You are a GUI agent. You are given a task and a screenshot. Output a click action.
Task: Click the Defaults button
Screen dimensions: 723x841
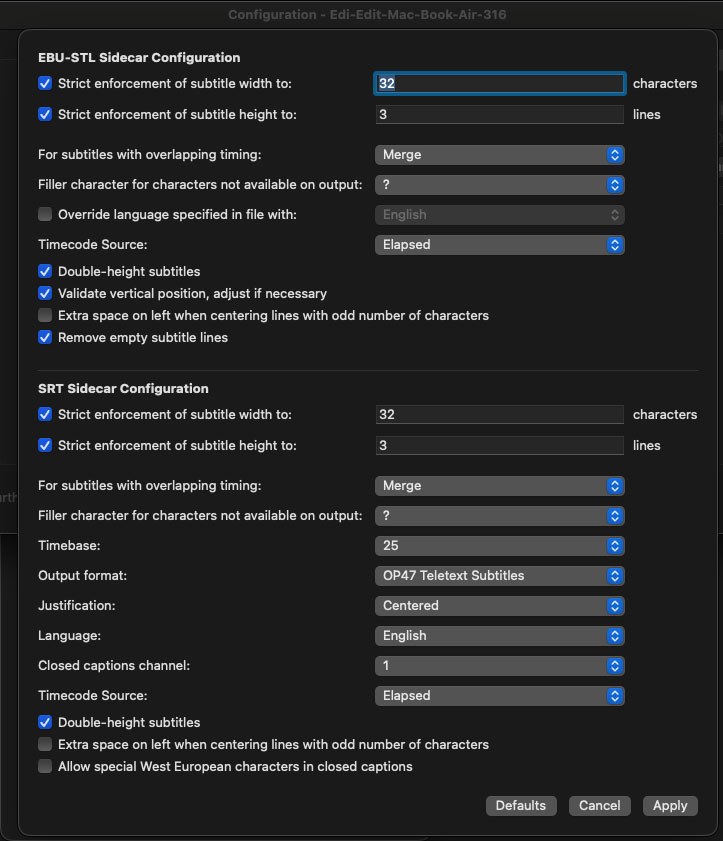(x=521, y=805)
